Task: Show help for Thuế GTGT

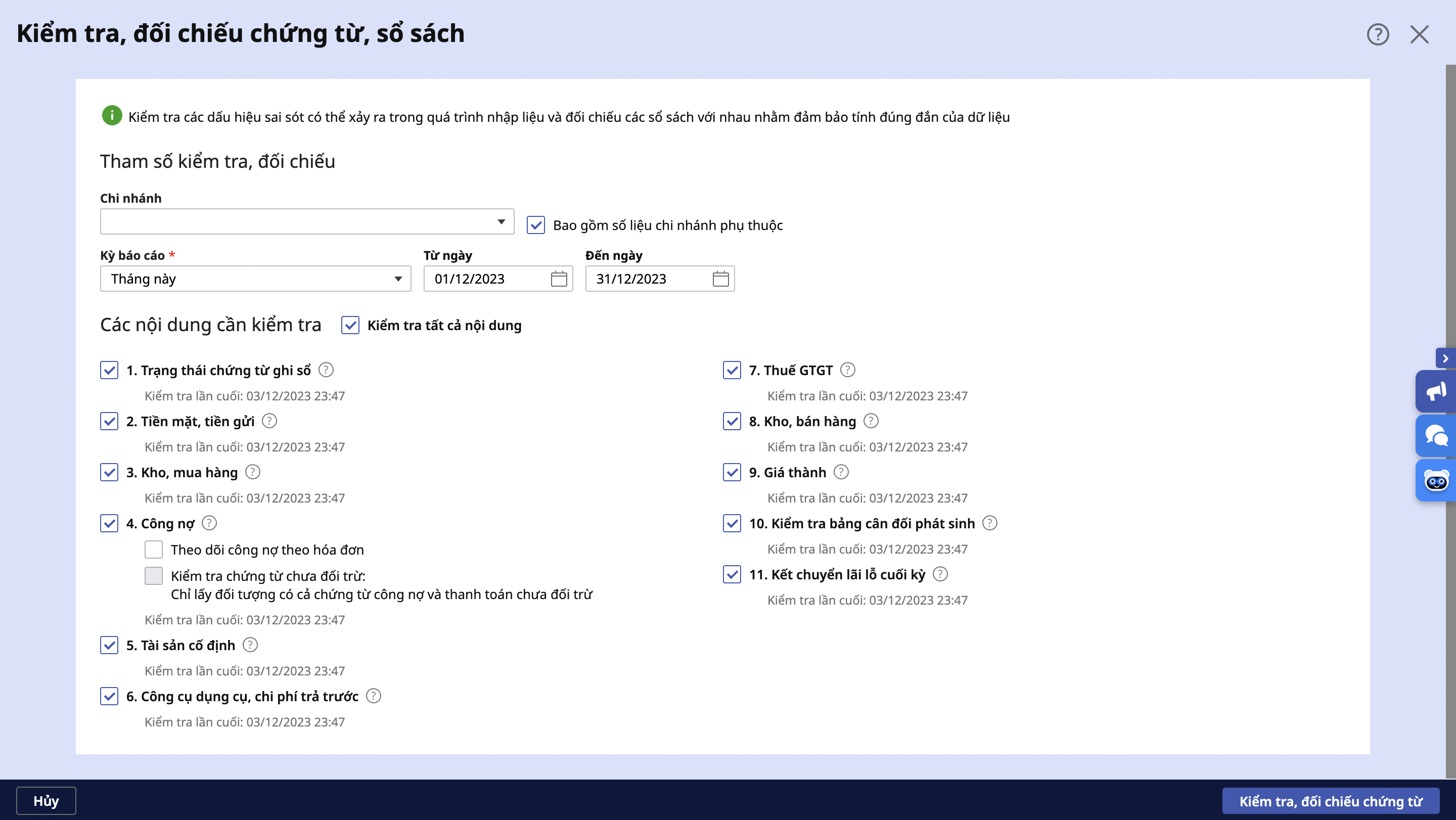Action: pyautogui.click(x=847, y=370)
